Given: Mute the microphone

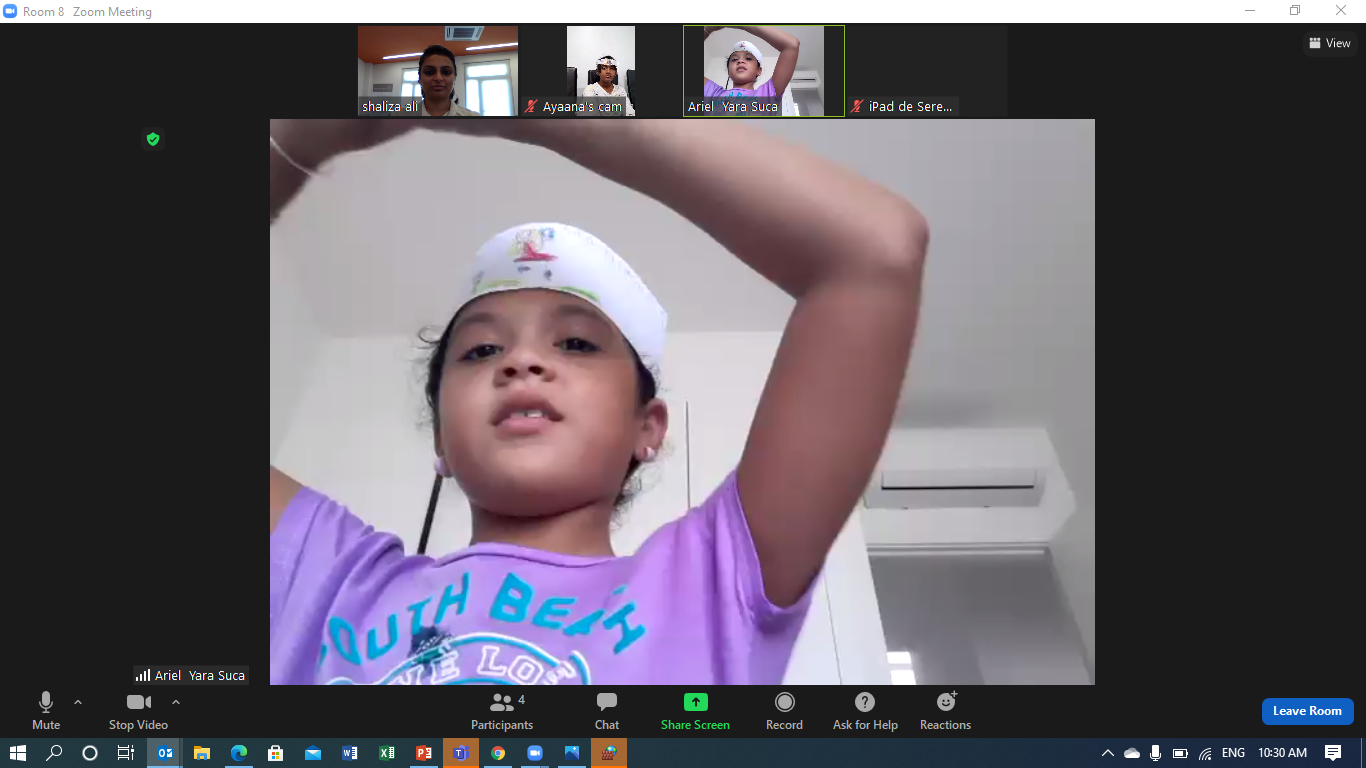Looking at the screenshot, I should (46, 710).
